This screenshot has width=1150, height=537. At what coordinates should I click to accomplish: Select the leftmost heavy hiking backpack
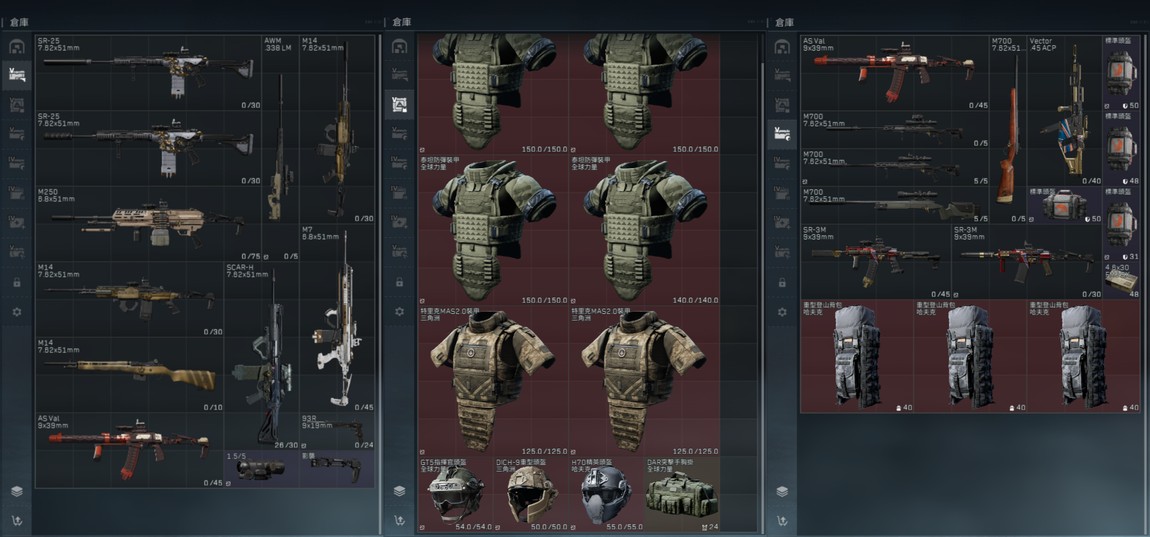pyautogui.click(x=857, y=356)
